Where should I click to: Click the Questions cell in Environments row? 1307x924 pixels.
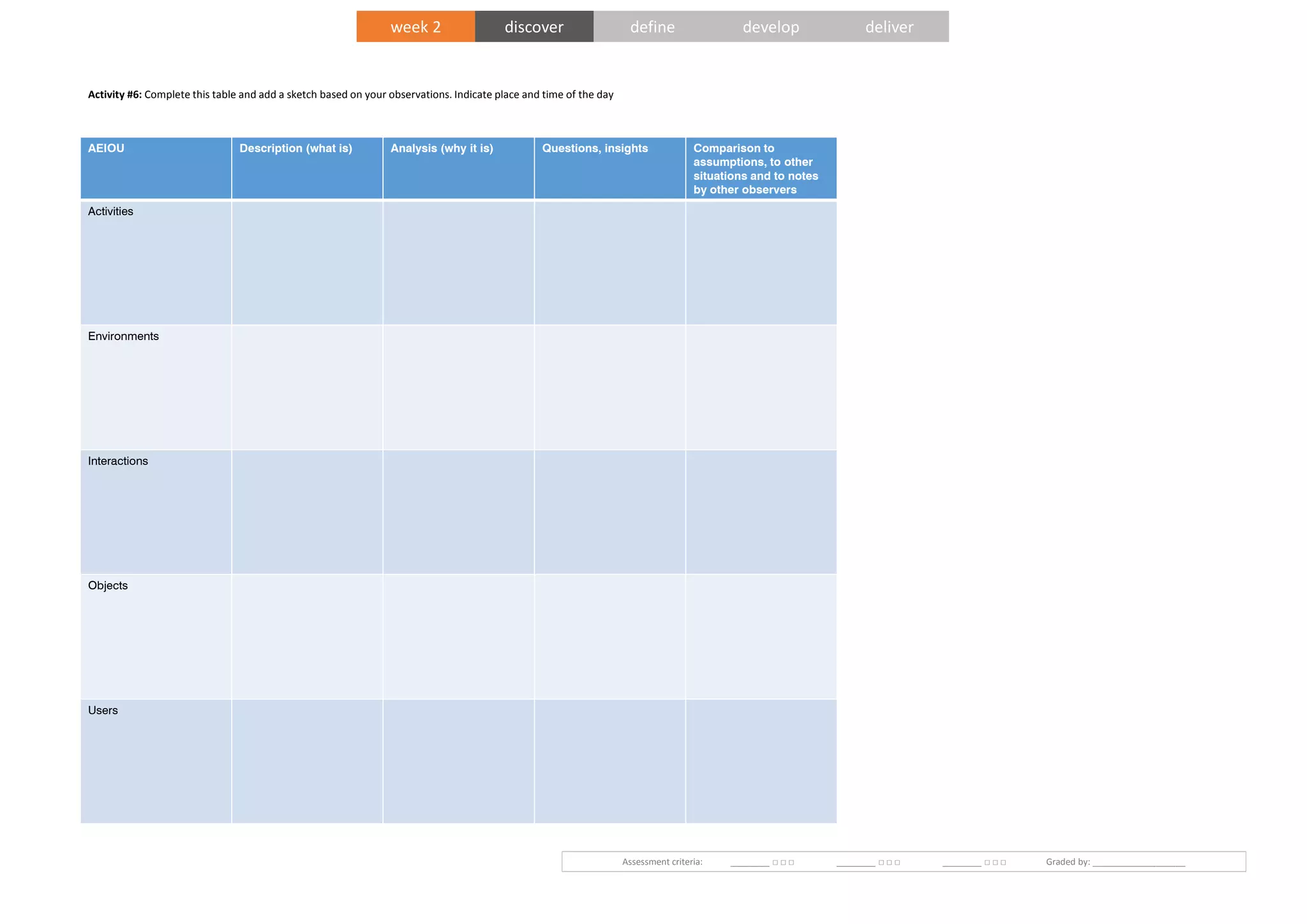(609, 387)
